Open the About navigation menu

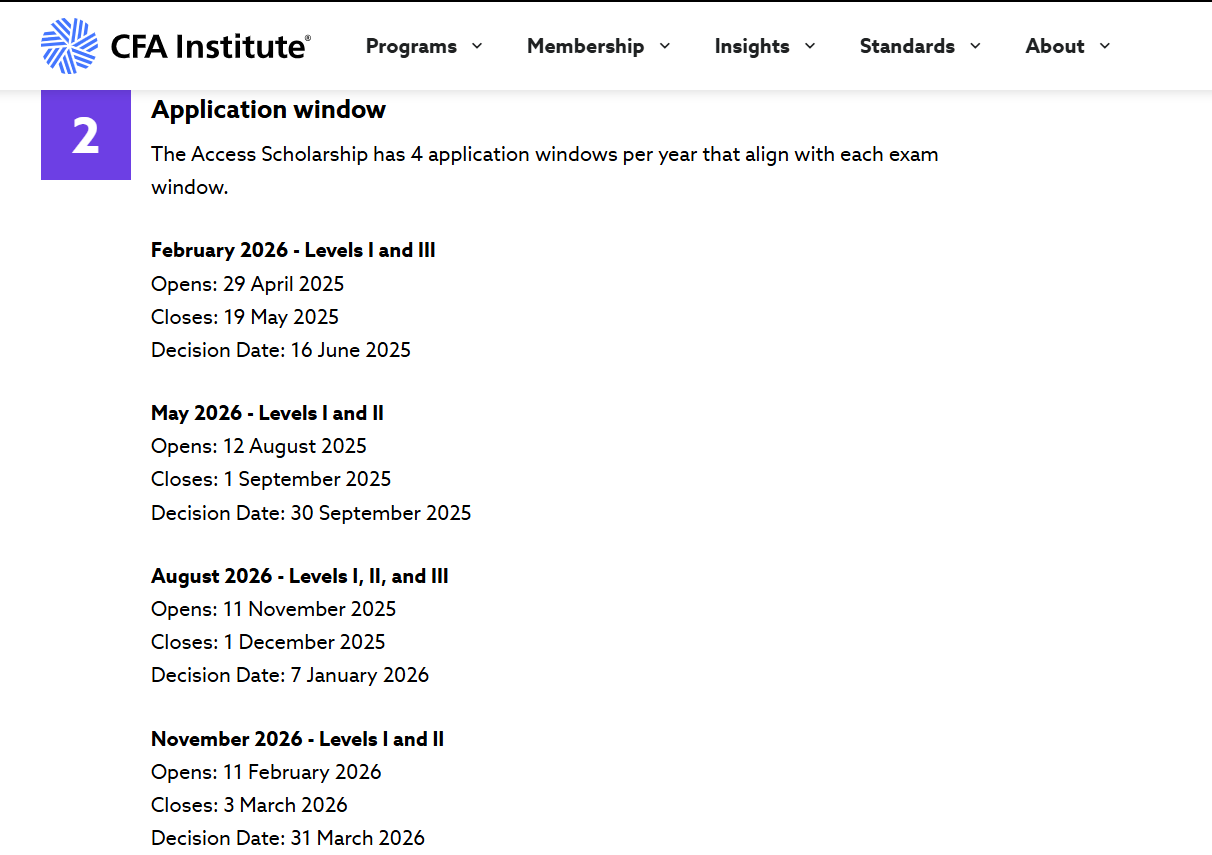(x=1054, y=46)
